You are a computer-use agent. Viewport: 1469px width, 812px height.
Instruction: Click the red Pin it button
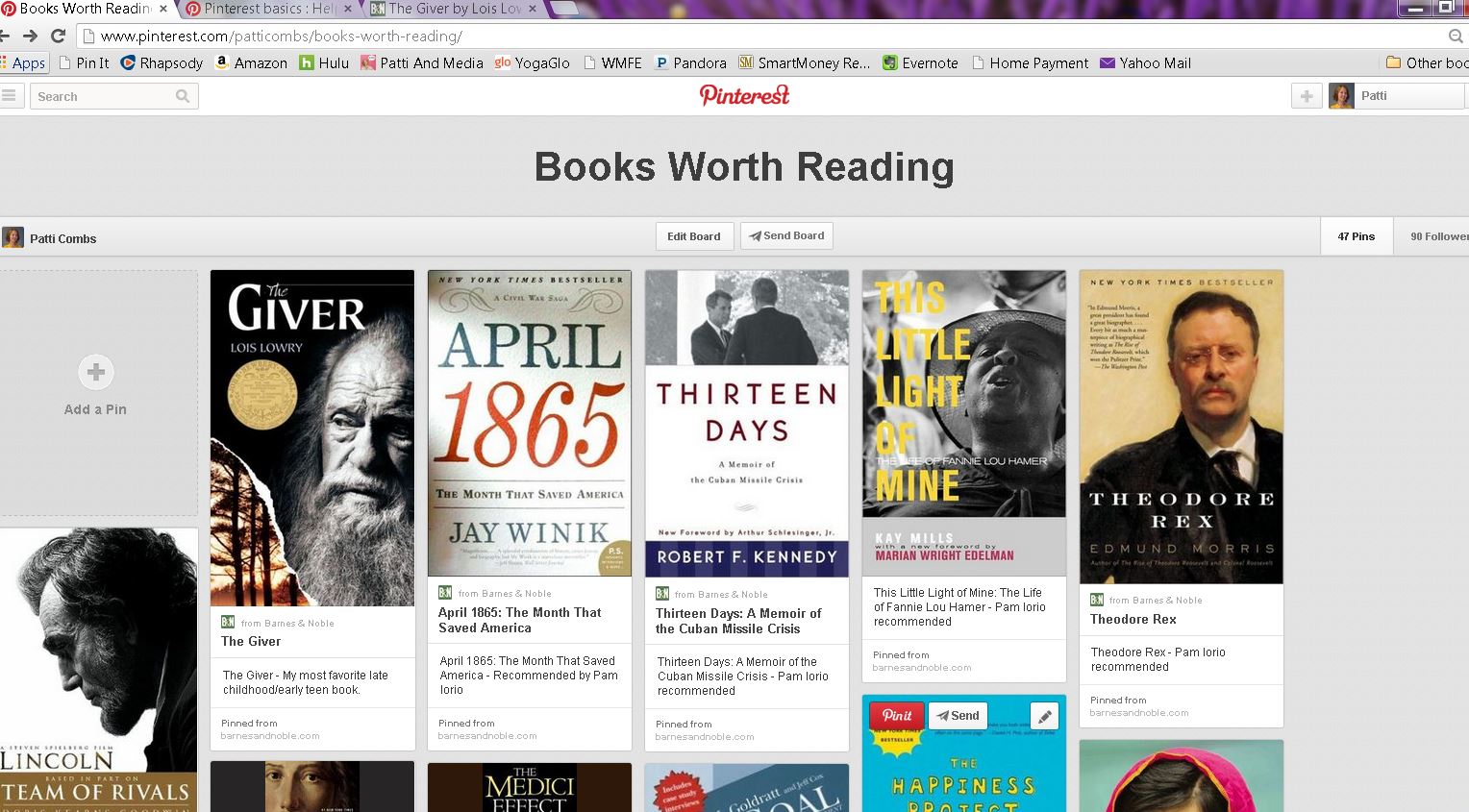point(896,716)
